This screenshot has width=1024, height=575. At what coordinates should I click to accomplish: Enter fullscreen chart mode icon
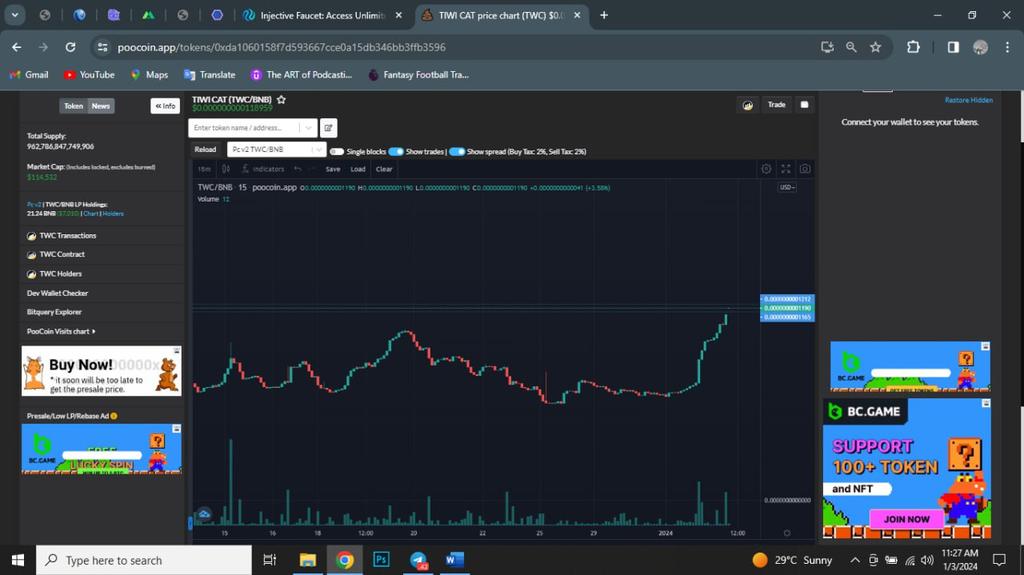click(x=786, y=169)
